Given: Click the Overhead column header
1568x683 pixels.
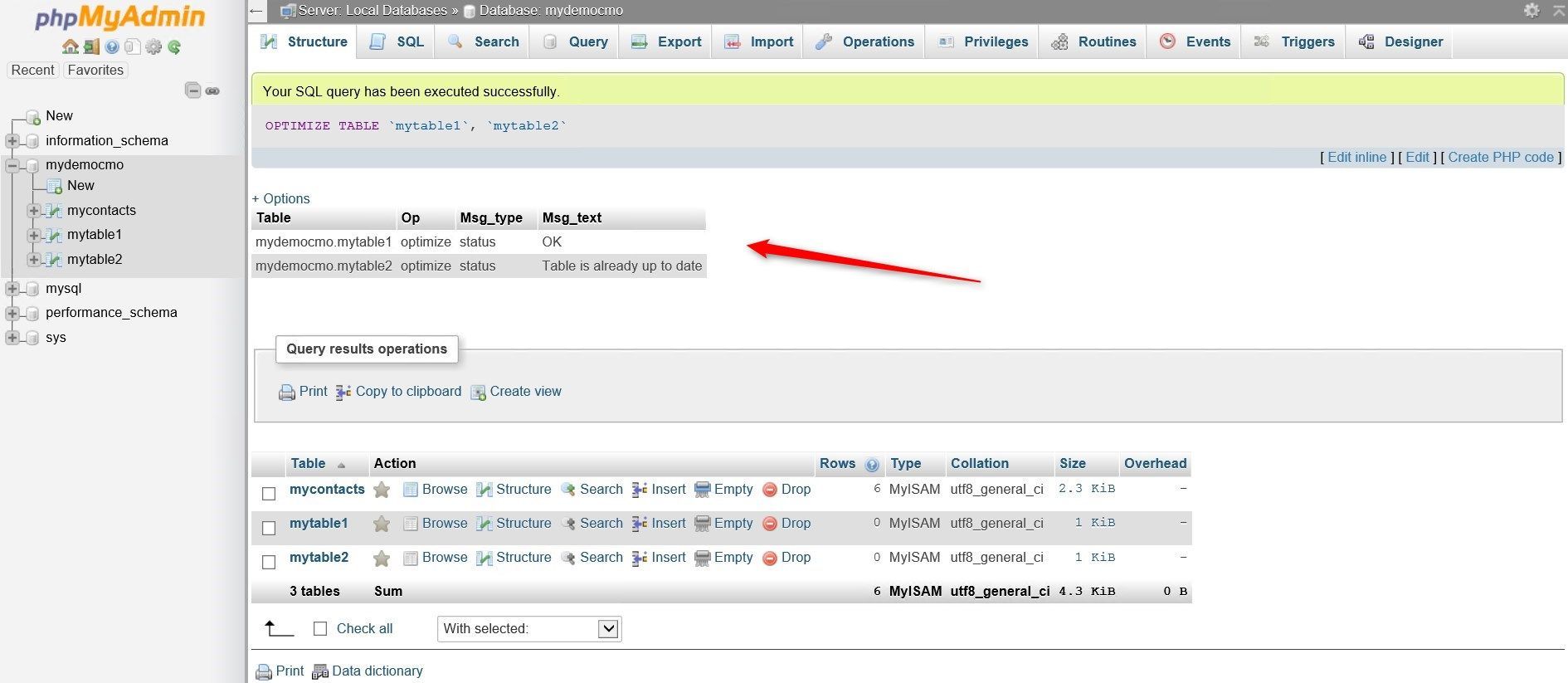Looking at the screenshot, I should click(x=1155, y=464).
